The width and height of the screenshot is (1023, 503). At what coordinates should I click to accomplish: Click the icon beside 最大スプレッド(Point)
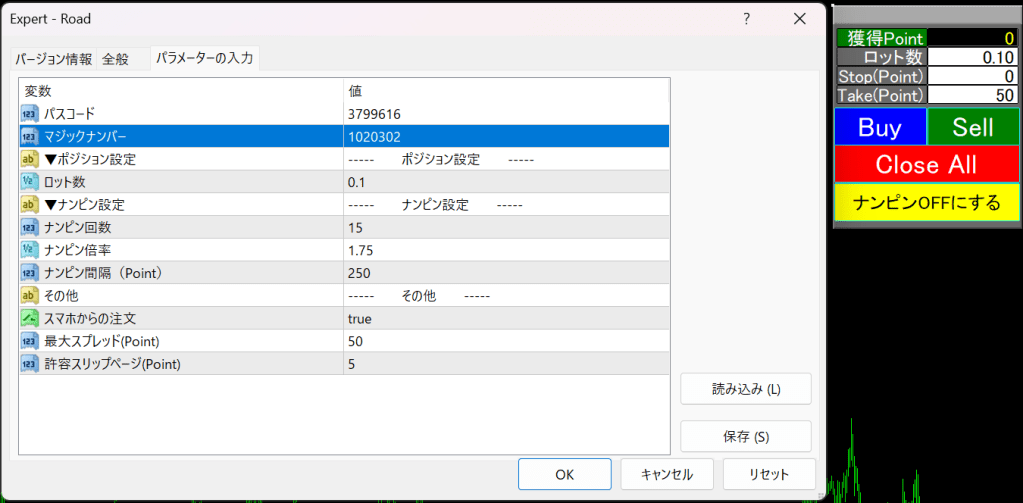[x=30, y=341]
